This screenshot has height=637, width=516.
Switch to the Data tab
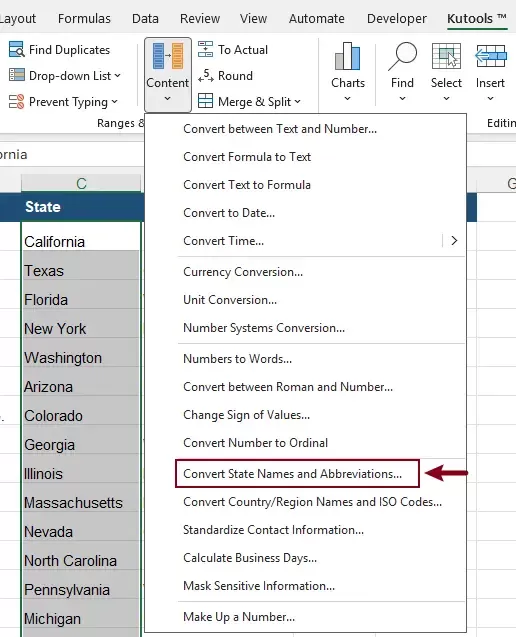[145, 18]
